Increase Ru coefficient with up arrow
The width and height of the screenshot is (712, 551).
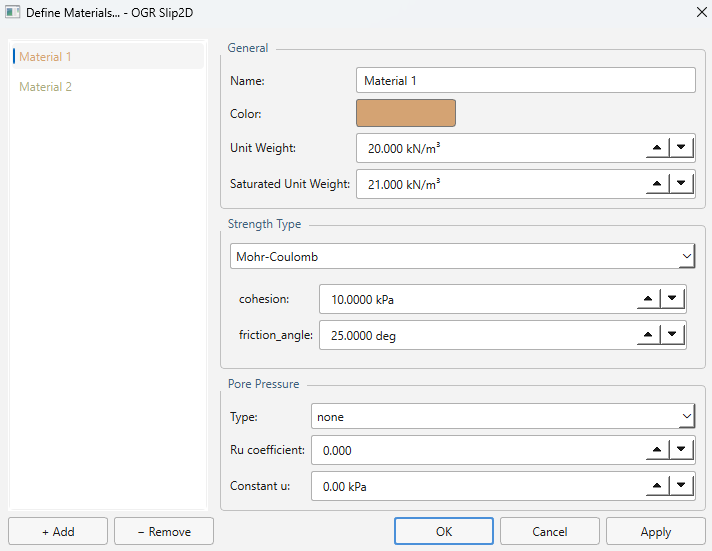click(657, 450)
